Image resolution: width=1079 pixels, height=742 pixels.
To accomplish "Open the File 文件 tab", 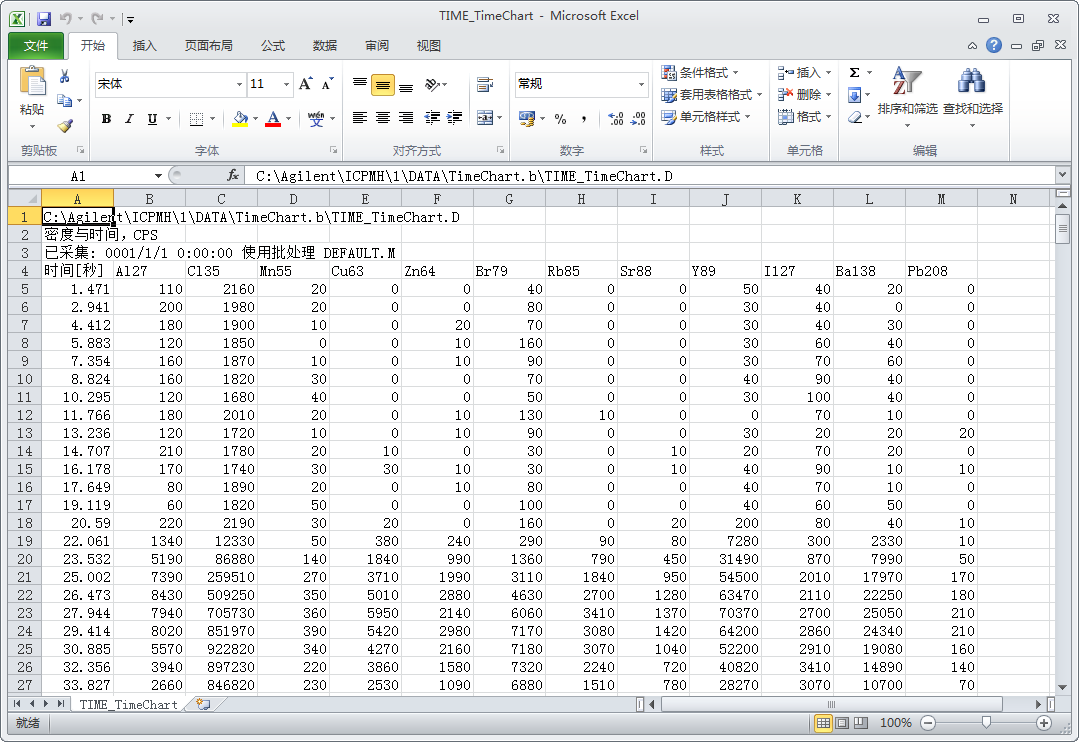I will pyautogui.click(x=36, y=45).
